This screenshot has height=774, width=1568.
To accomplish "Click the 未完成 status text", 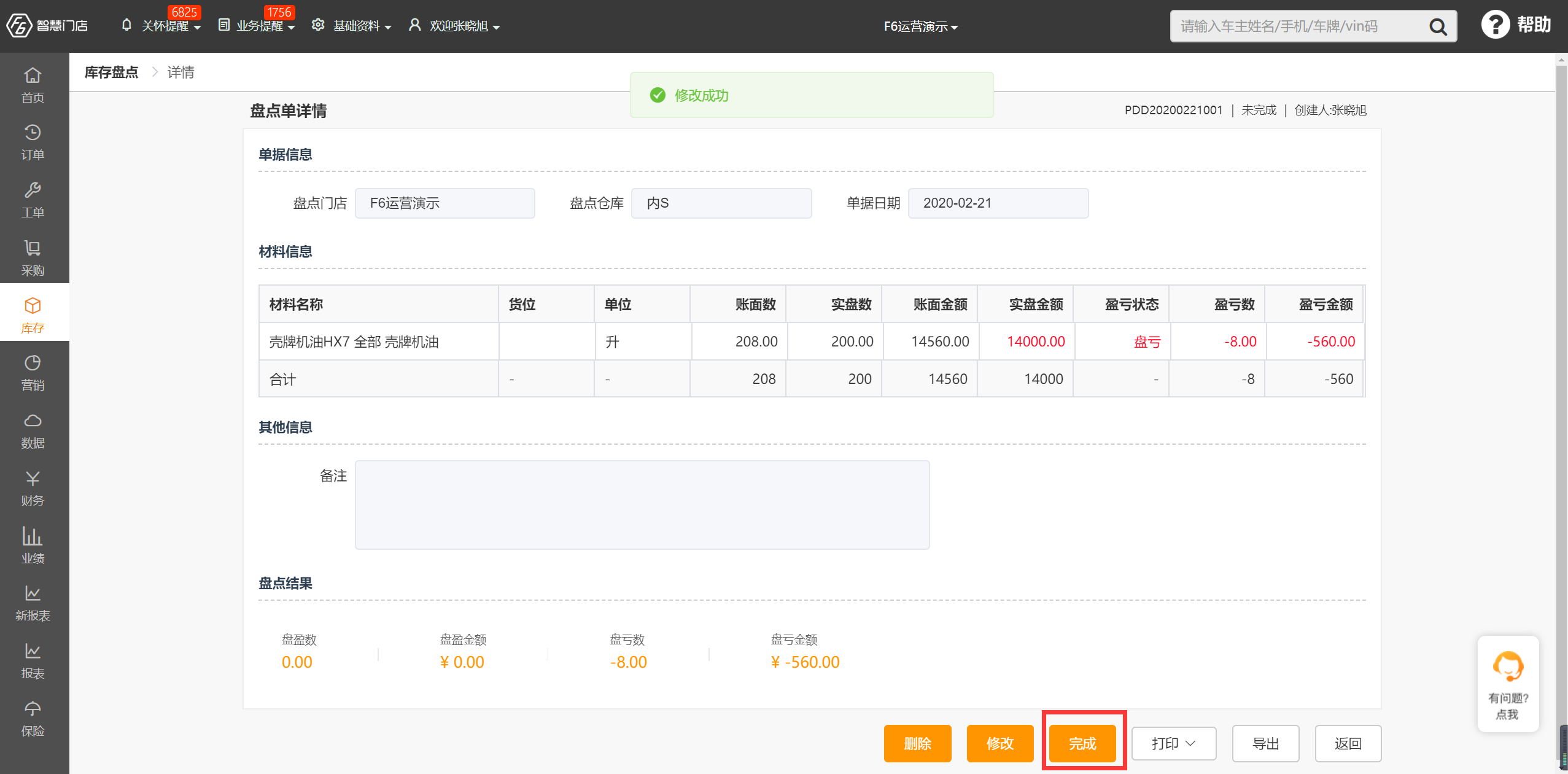I will coord(1259,110).
